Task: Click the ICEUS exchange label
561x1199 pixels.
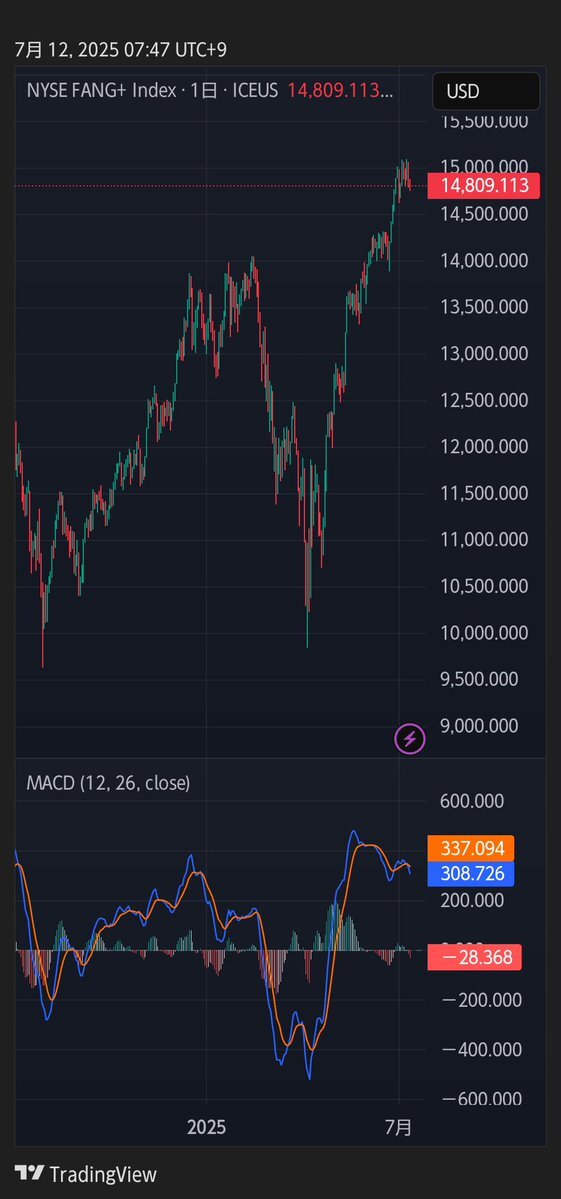Action: 254,91
